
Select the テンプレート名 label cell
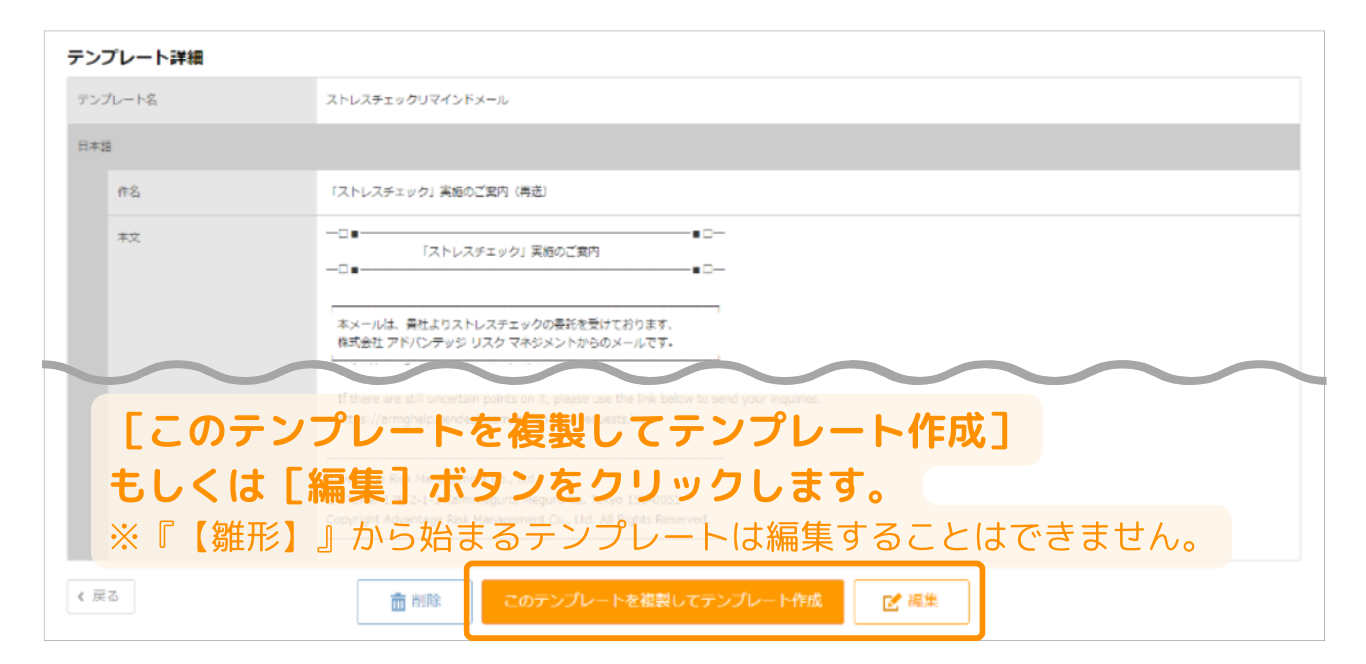117,100
